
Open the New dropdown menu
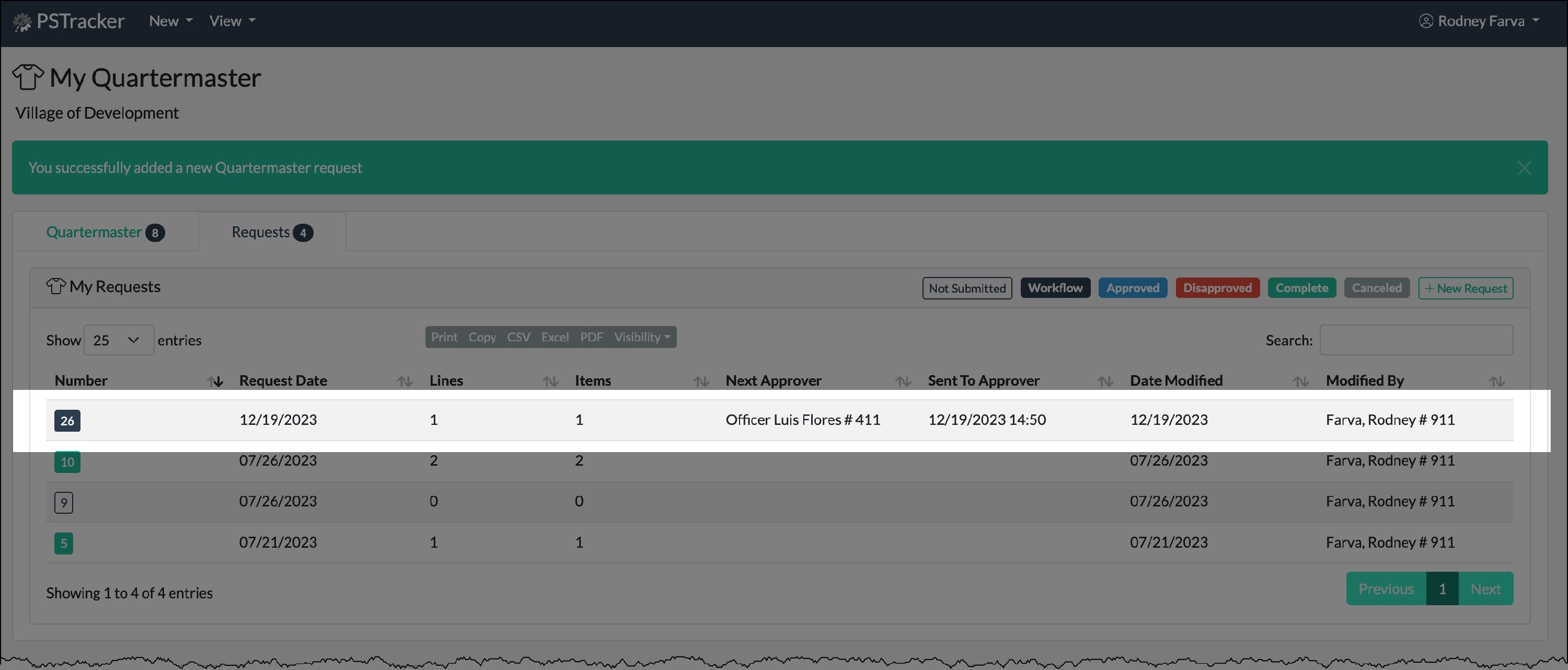[x=170, y=21]
